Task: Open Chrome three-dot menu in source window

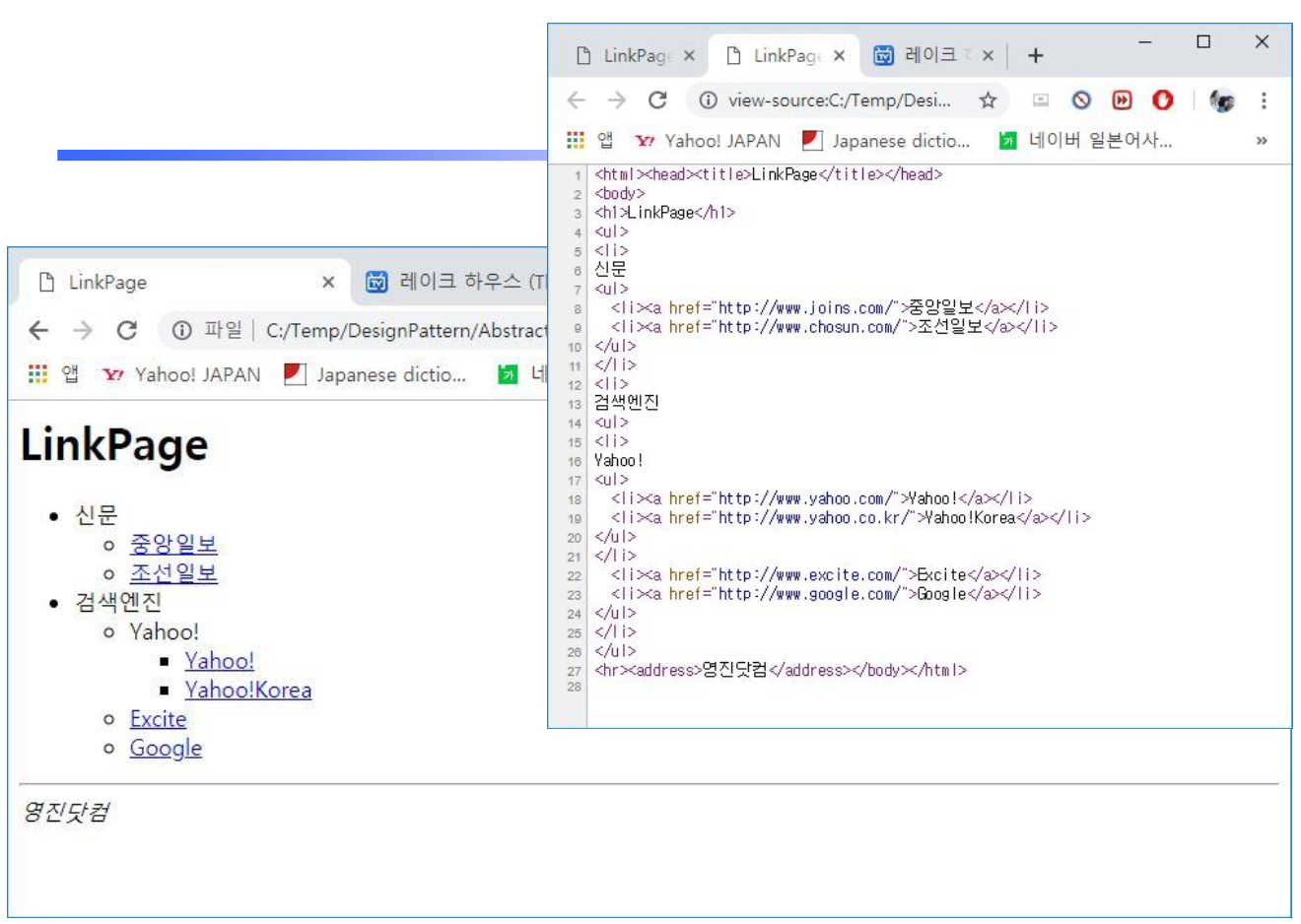Action: point(1263,100)
